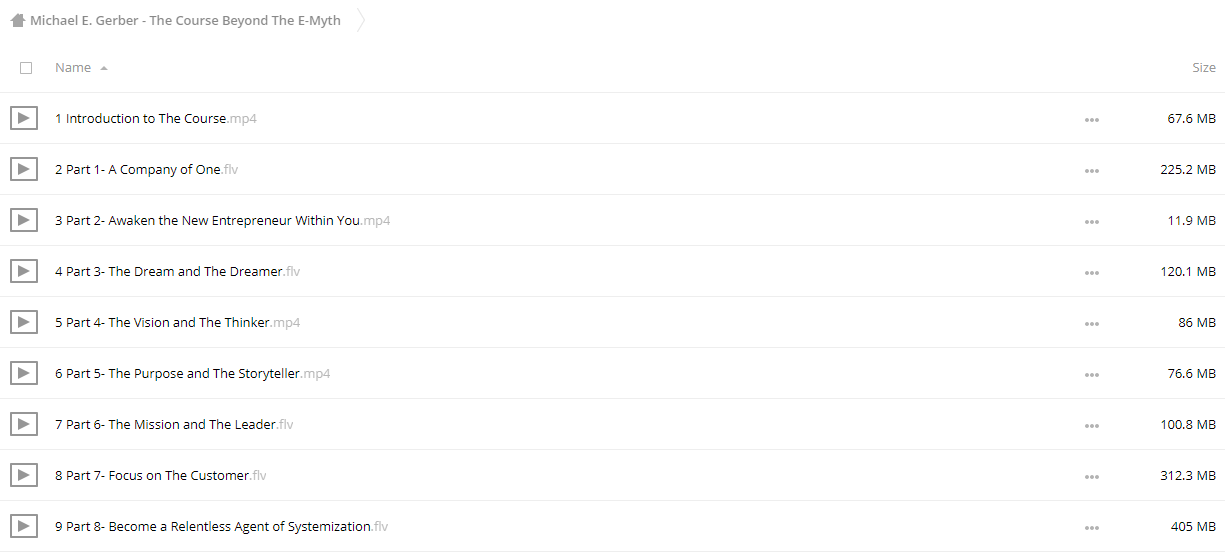The height and width of the screenshot is (554, 1225).
Task: Open file 3 Part 2- Awaken the New Entrepreneur
Action: pyautogui.click(x=222, y=220)
